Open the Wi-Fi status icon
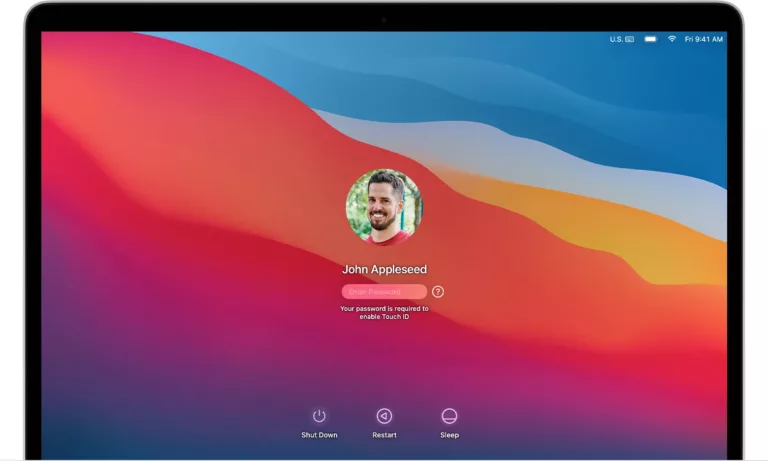The width and height of the screenshot is (768, 461). coord(672,39)
